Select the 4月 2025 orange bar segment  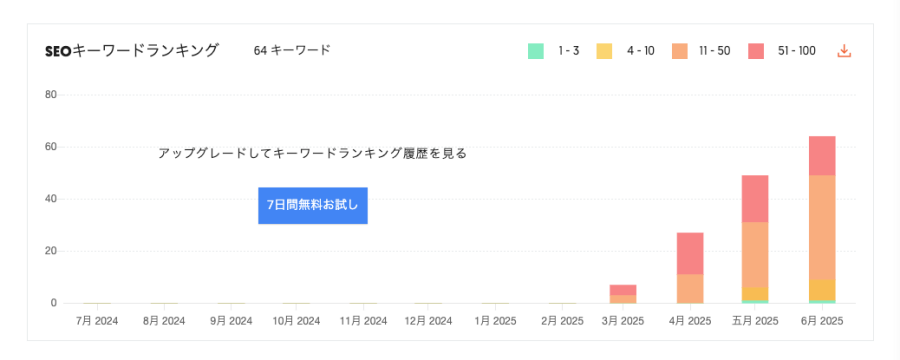pos(690,289)
